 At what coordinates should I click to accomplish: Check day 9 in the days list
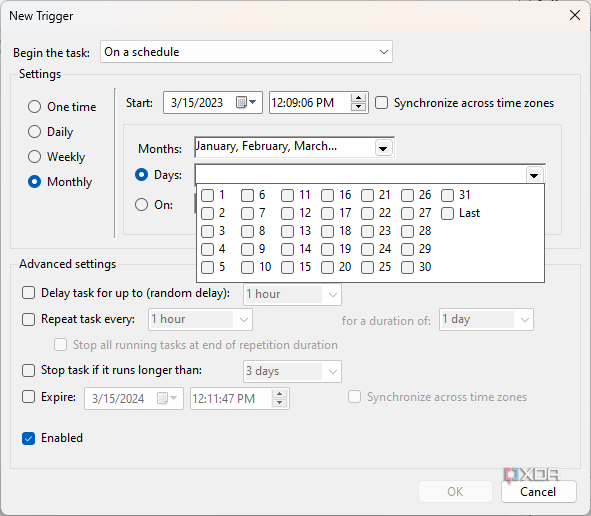point(247,249)
